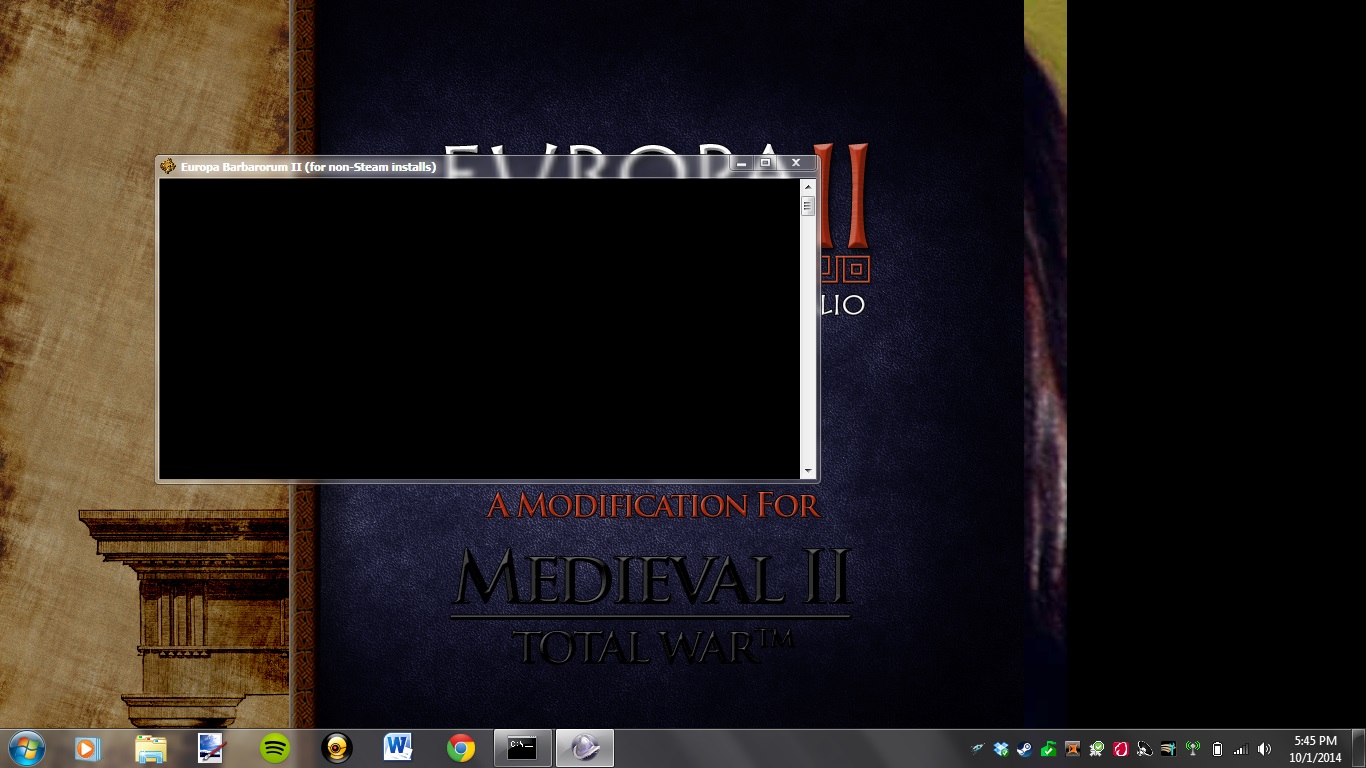Screen dimensions: 1366x768
Task: Maximize the Europa Barbarorum II window
Action: pyautogui.click(x=766, y=163)
